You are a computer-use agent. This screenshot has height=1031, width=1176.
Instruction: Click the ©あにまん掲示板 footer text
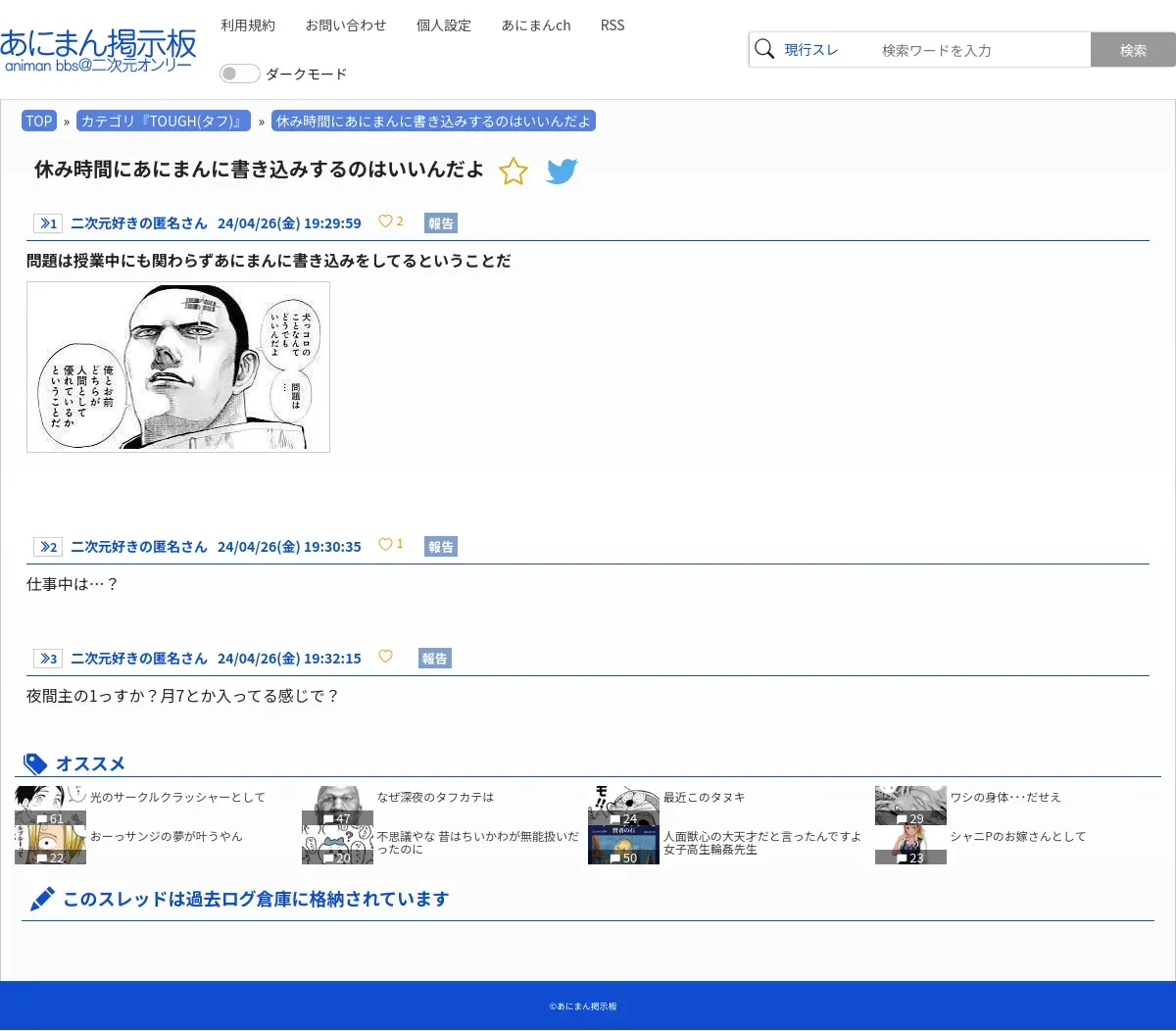tap(583, 1006)
